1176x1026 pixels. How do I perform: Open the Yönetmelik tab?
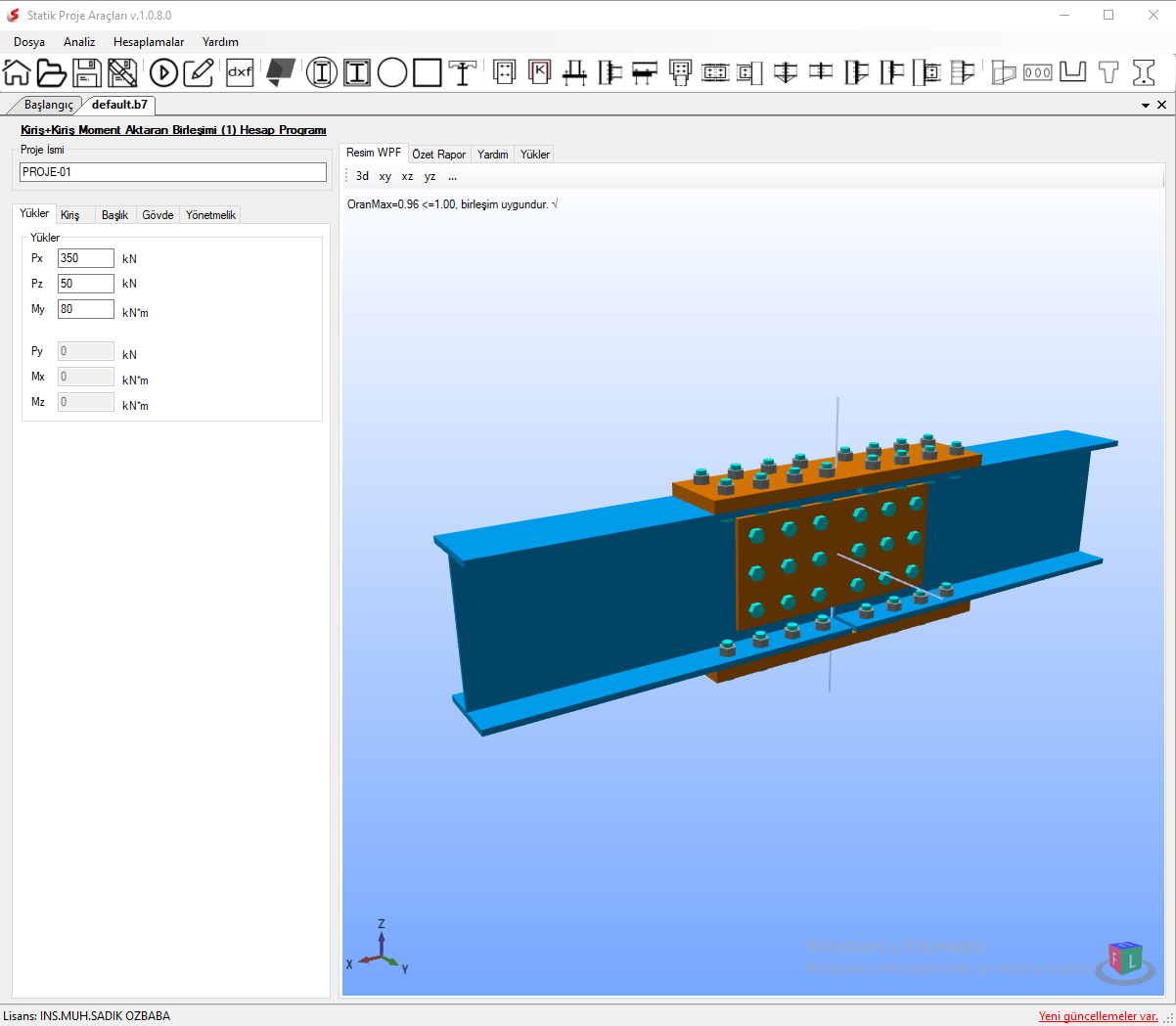coord(210,215)
